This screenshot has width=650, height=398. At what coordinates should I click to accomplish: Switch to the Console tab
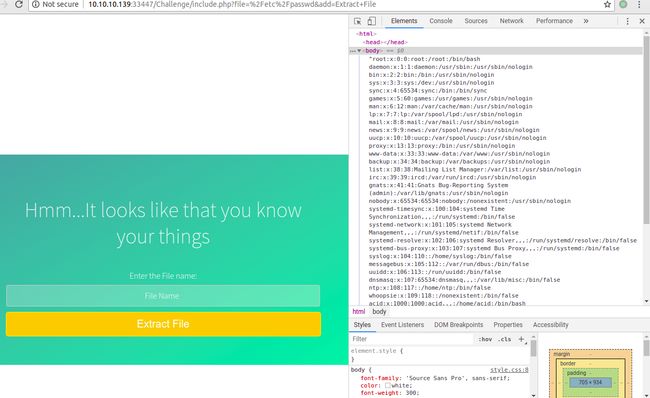pyautogui.click(x=441, y=21)
